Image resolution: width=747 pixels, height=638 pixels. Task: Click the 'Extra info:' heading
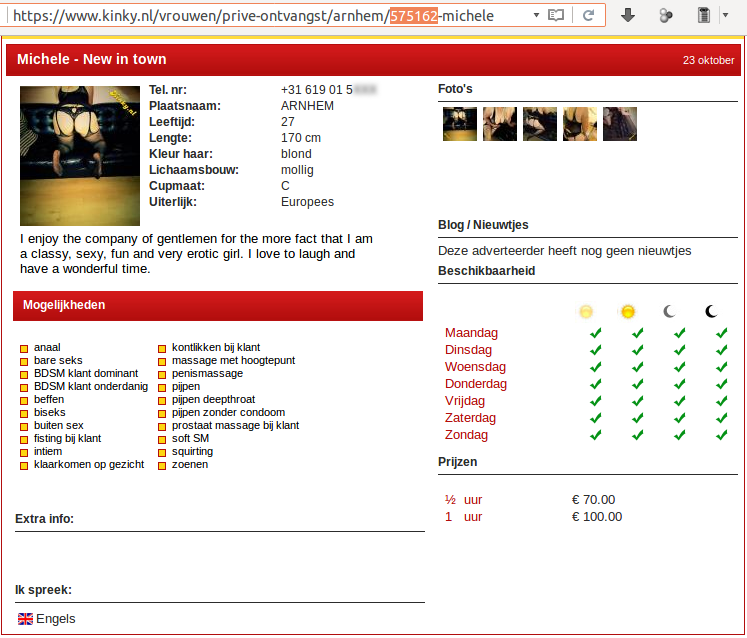44,519
